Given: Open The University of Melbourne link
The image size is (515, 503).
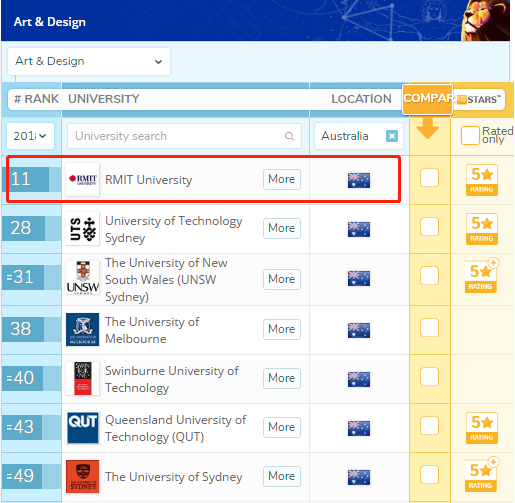Looking at the screenshot, I should [152, 330].
